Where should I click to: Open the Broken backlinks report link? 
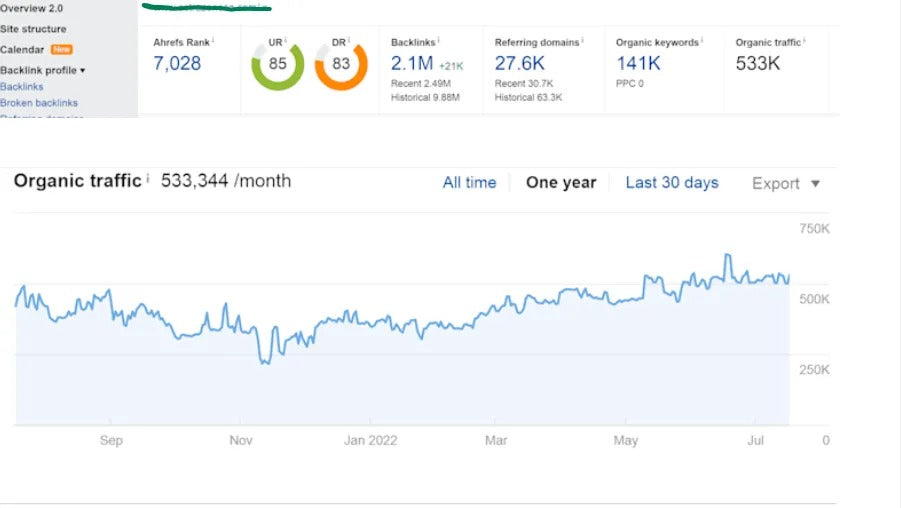[39, 103]
